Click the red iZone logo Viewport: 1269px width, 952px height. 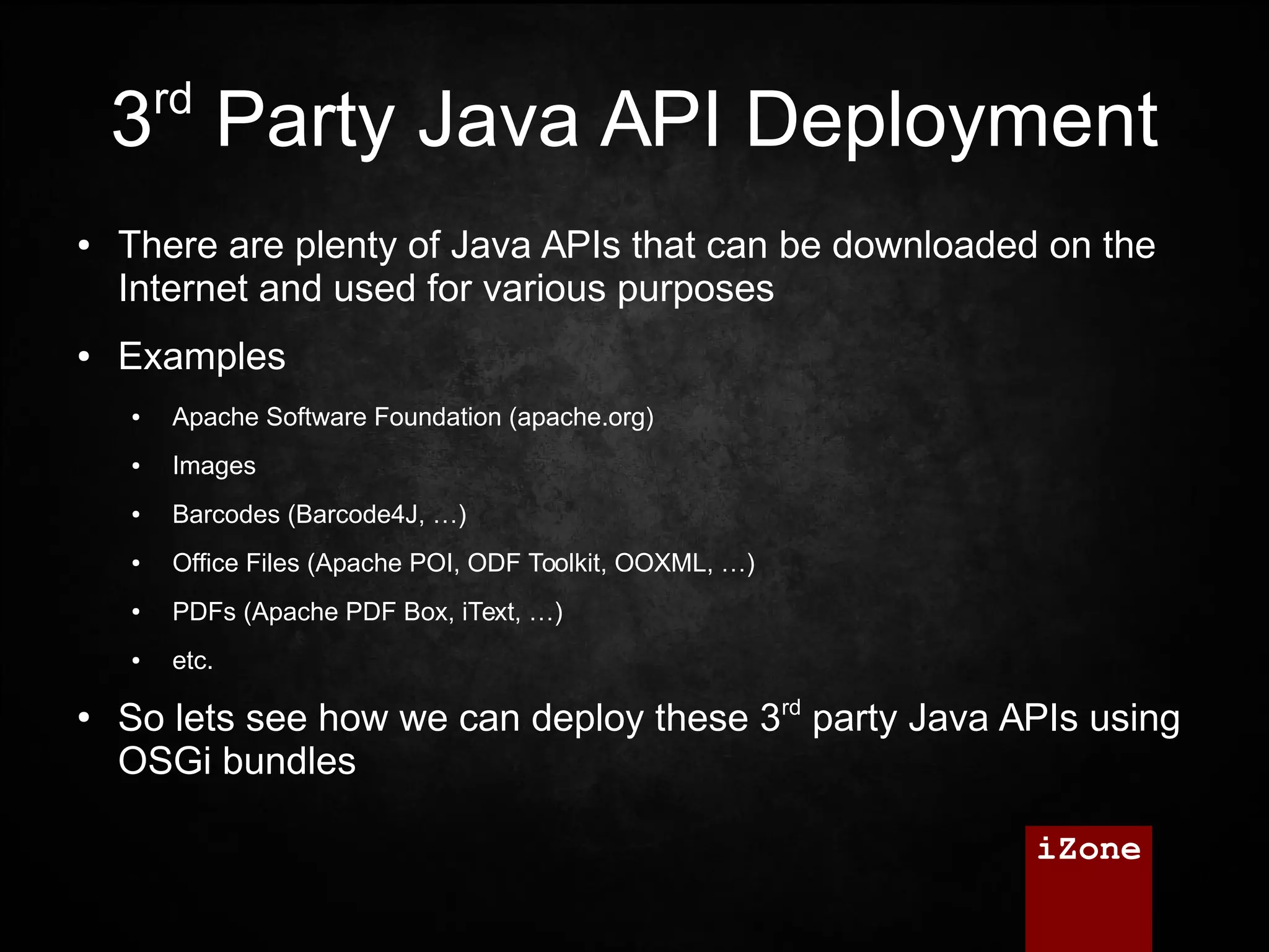coord(1089,888)
